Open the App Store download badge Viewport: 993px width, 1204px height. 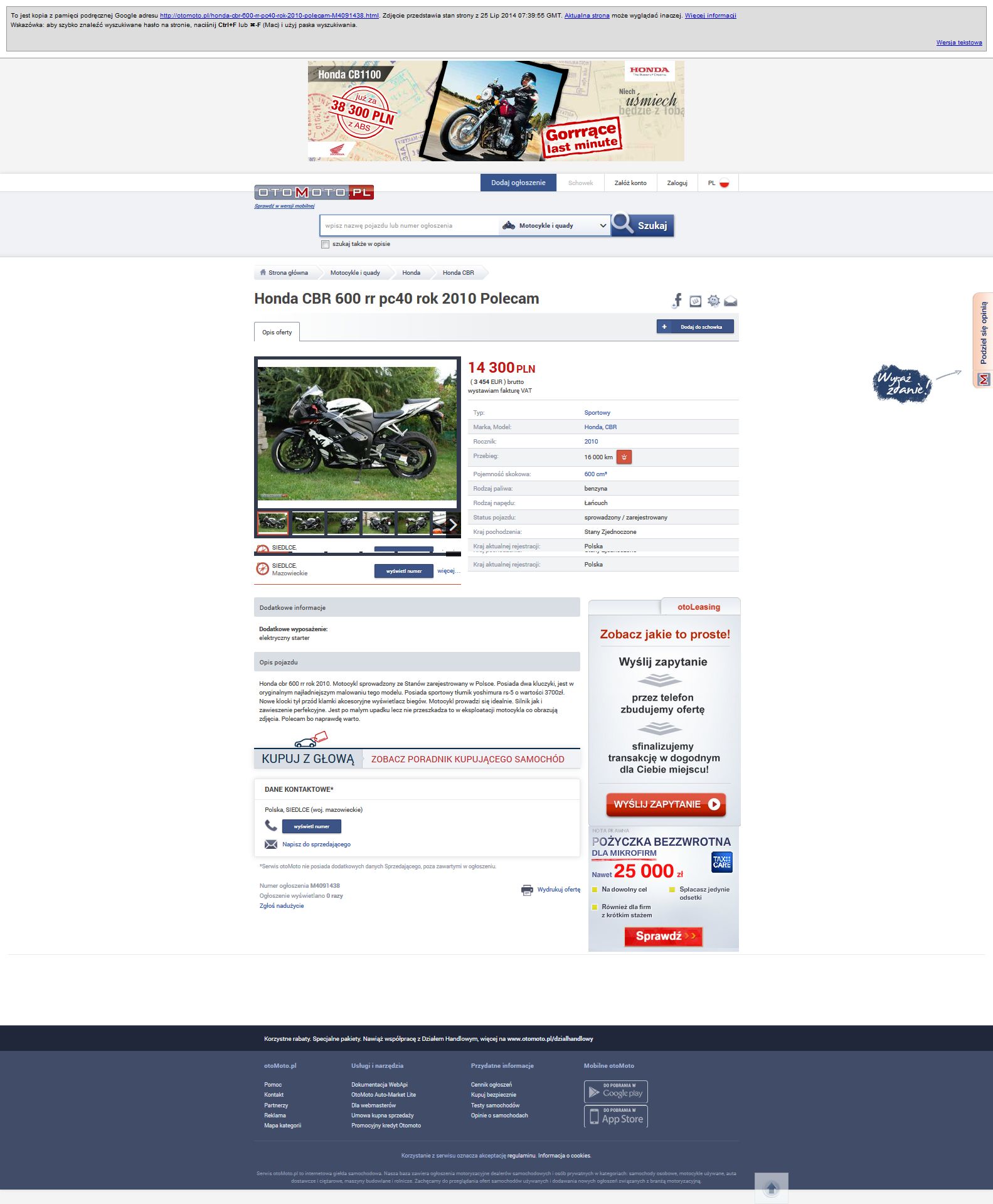616,1116
